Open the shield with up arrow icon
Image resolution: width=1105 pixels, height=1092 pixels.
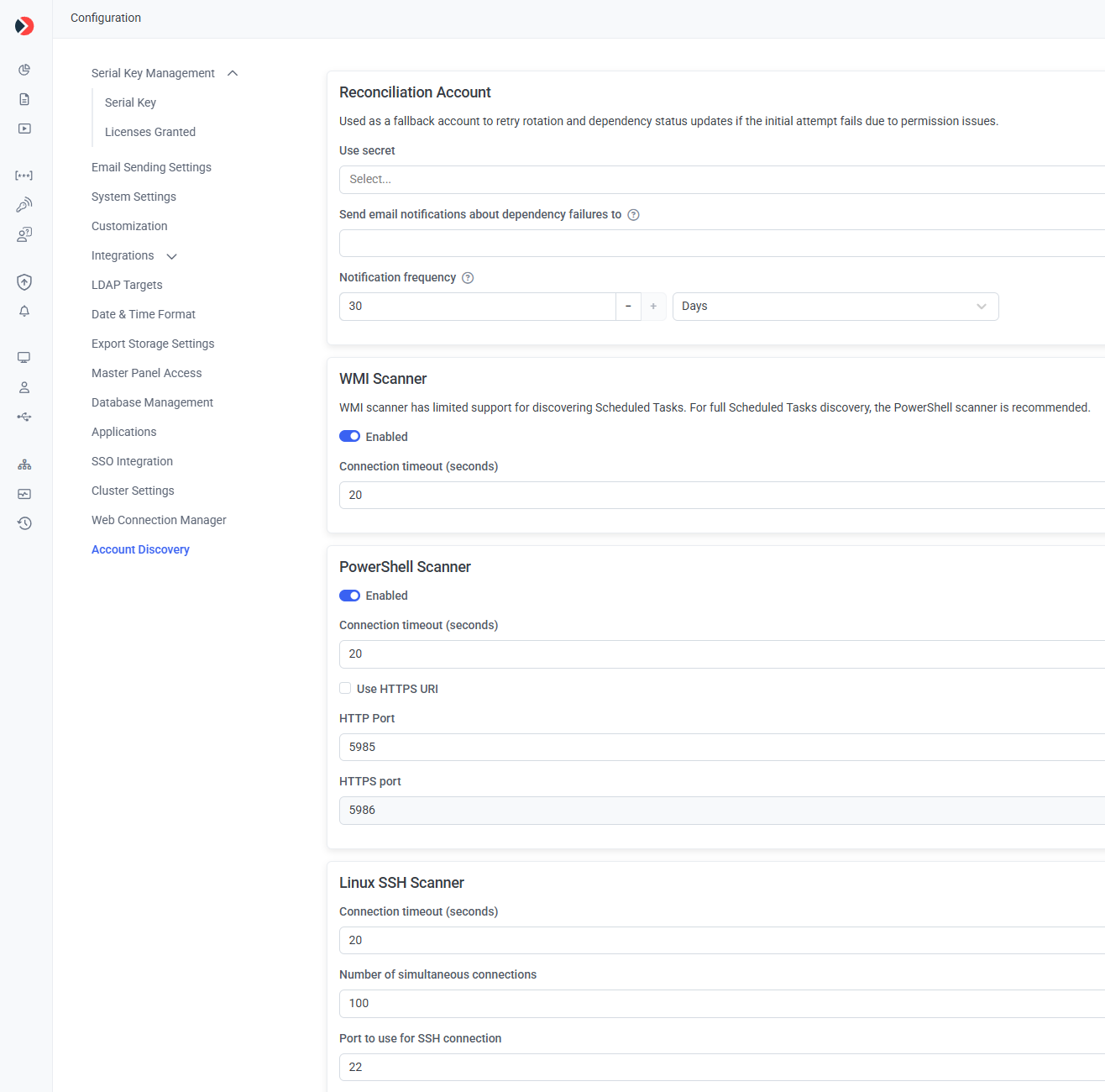pos(24,282)
